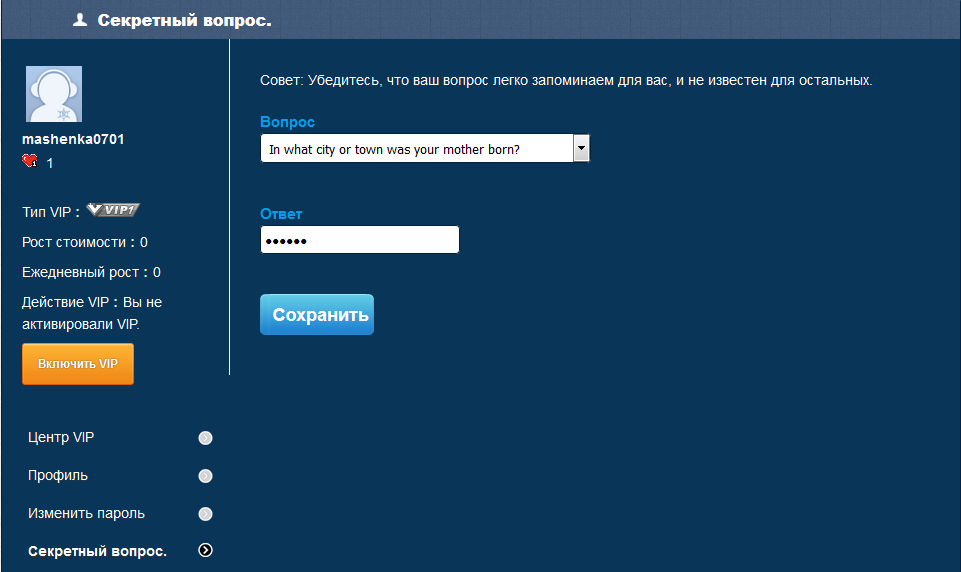Image resolution: width=961 pixels, height=572 pixels.
Task: Click the orange Включить VIP button
Action: pyautogui.click(x=78, y=364)
